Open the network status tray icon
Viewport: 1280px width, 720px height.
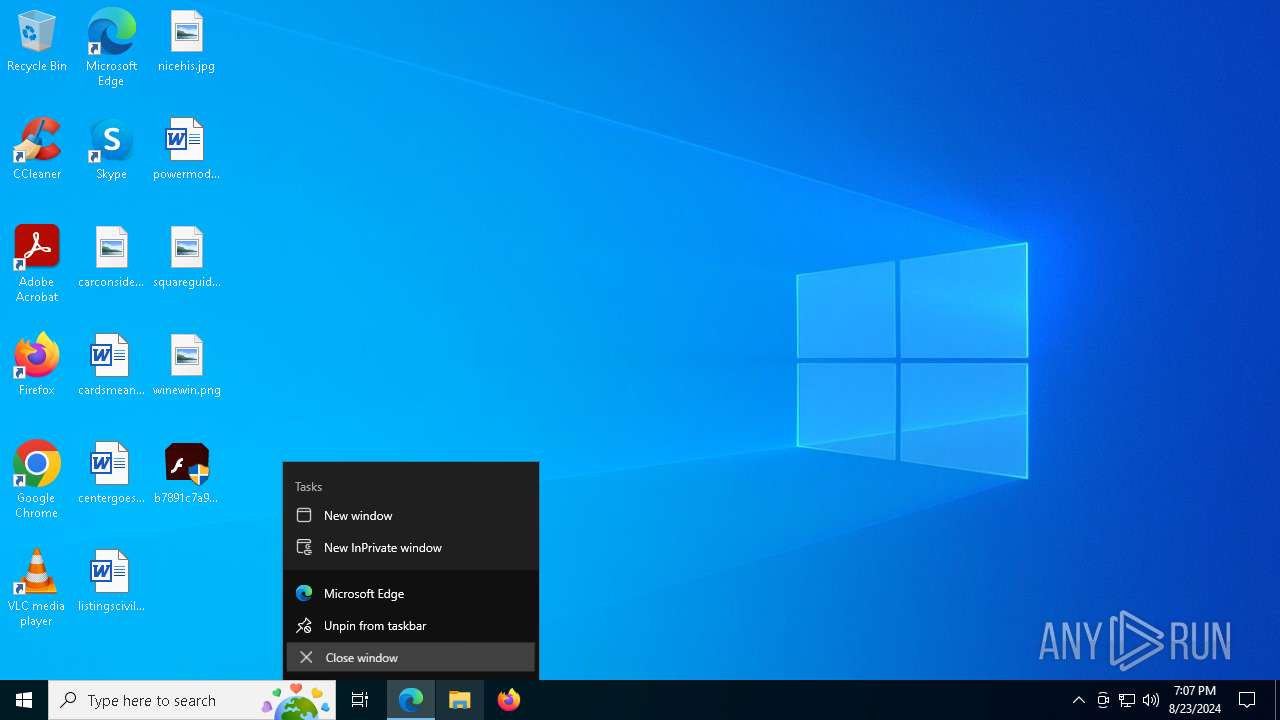coord(1127,700)
